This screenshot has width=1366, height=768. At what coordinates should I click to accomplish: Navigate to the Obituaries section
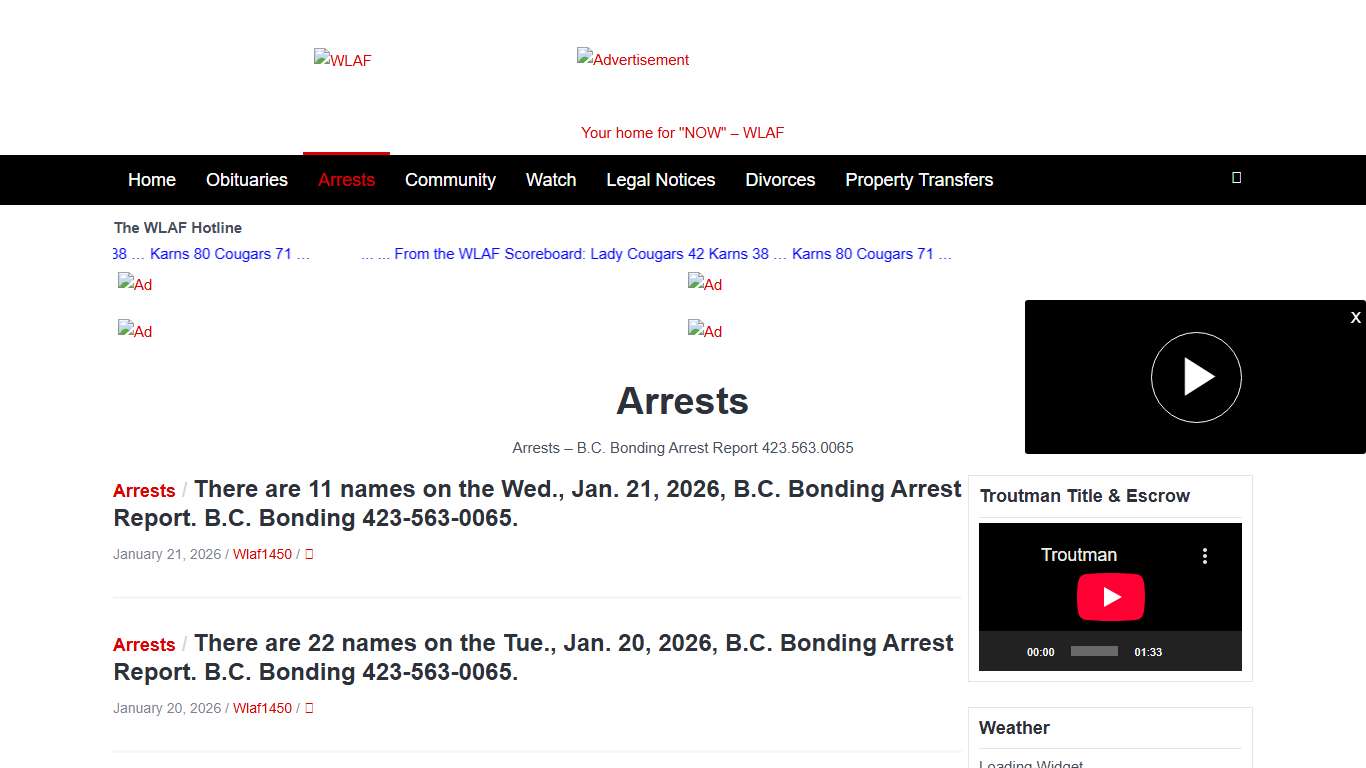click(x=246, y=180)
